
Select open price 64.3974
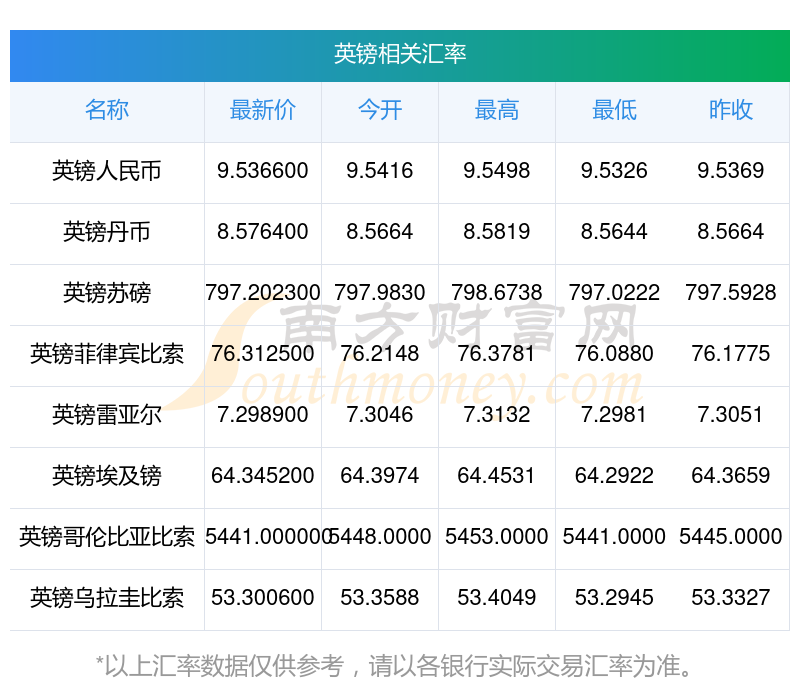[380, 476]
